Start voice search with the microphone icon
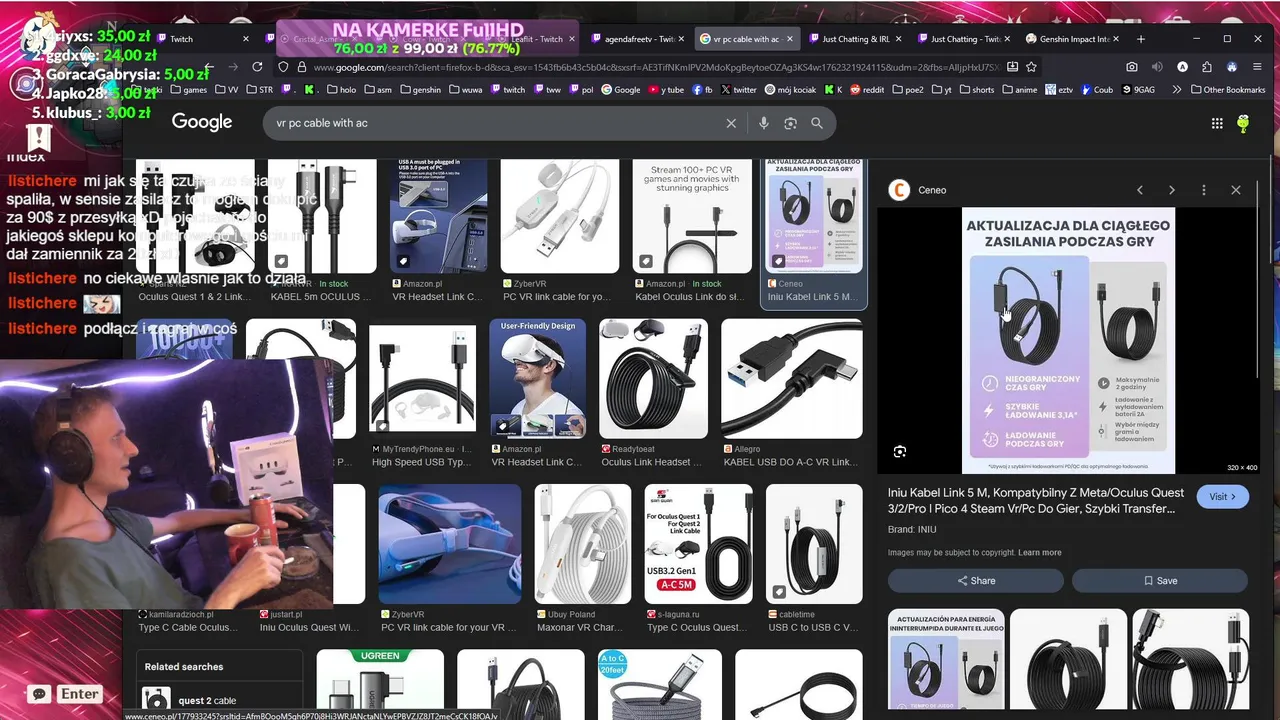The width and height of the screenshot is (1280, 720). pyautogui.click(x=764, y=123)
